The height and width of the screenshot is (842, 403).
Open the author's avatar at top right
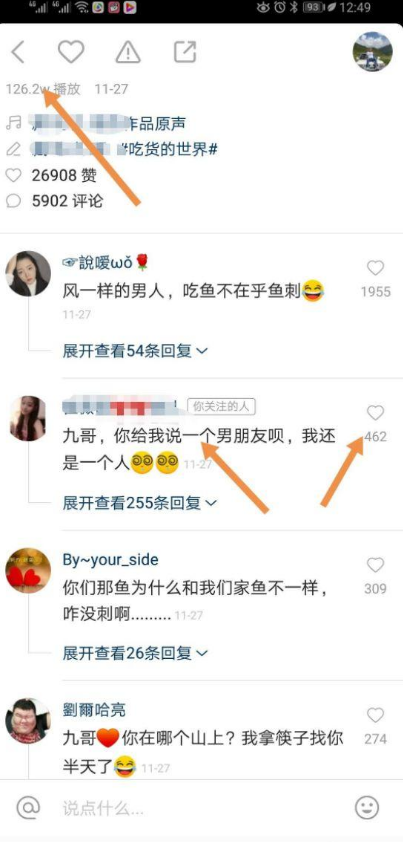[372, 52]
